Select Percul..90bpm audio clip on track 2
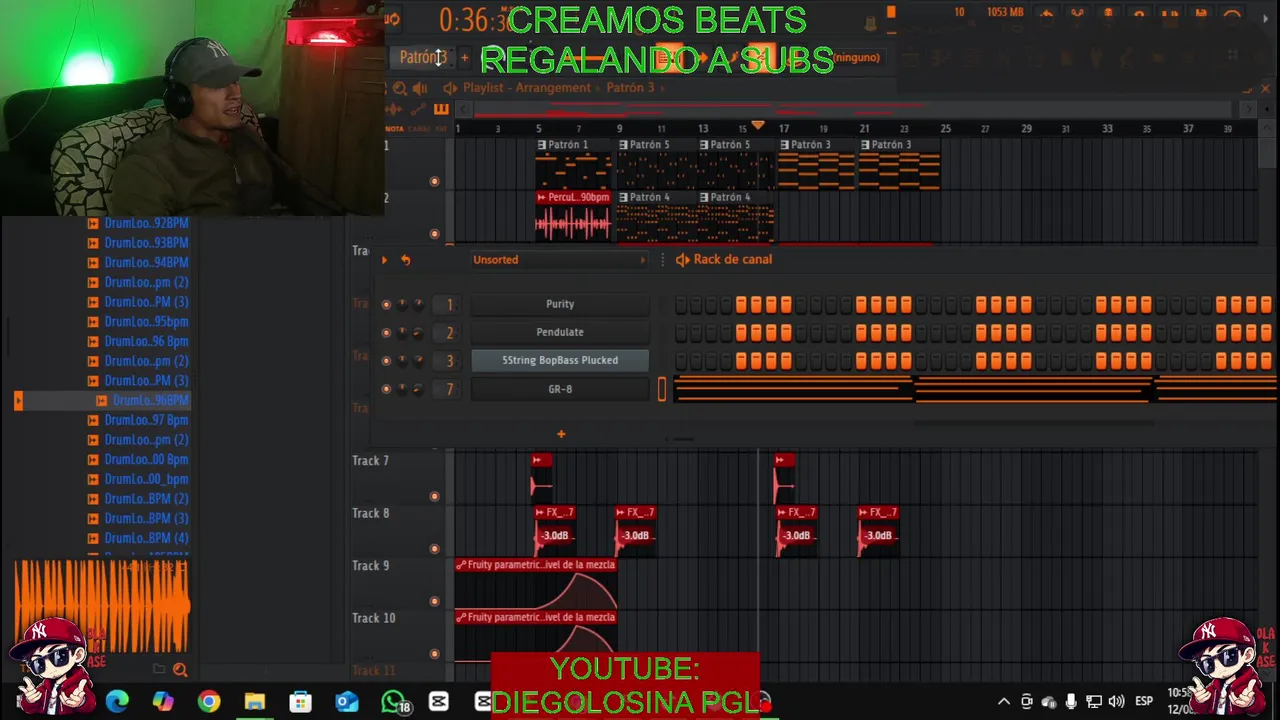The height and width of the screenshot is (720, 1280). click(x=574, y=216)
